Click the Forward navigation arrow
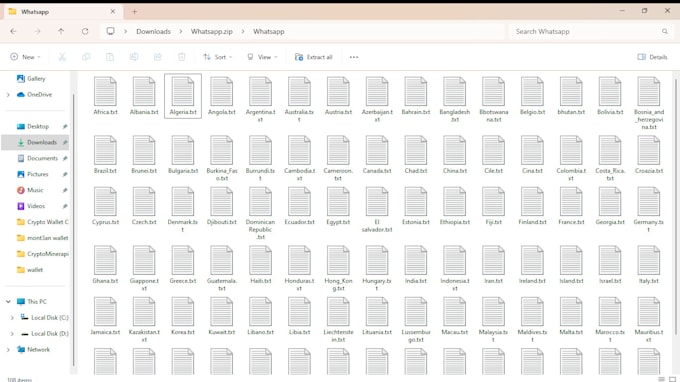 click(x=37, y=31)
